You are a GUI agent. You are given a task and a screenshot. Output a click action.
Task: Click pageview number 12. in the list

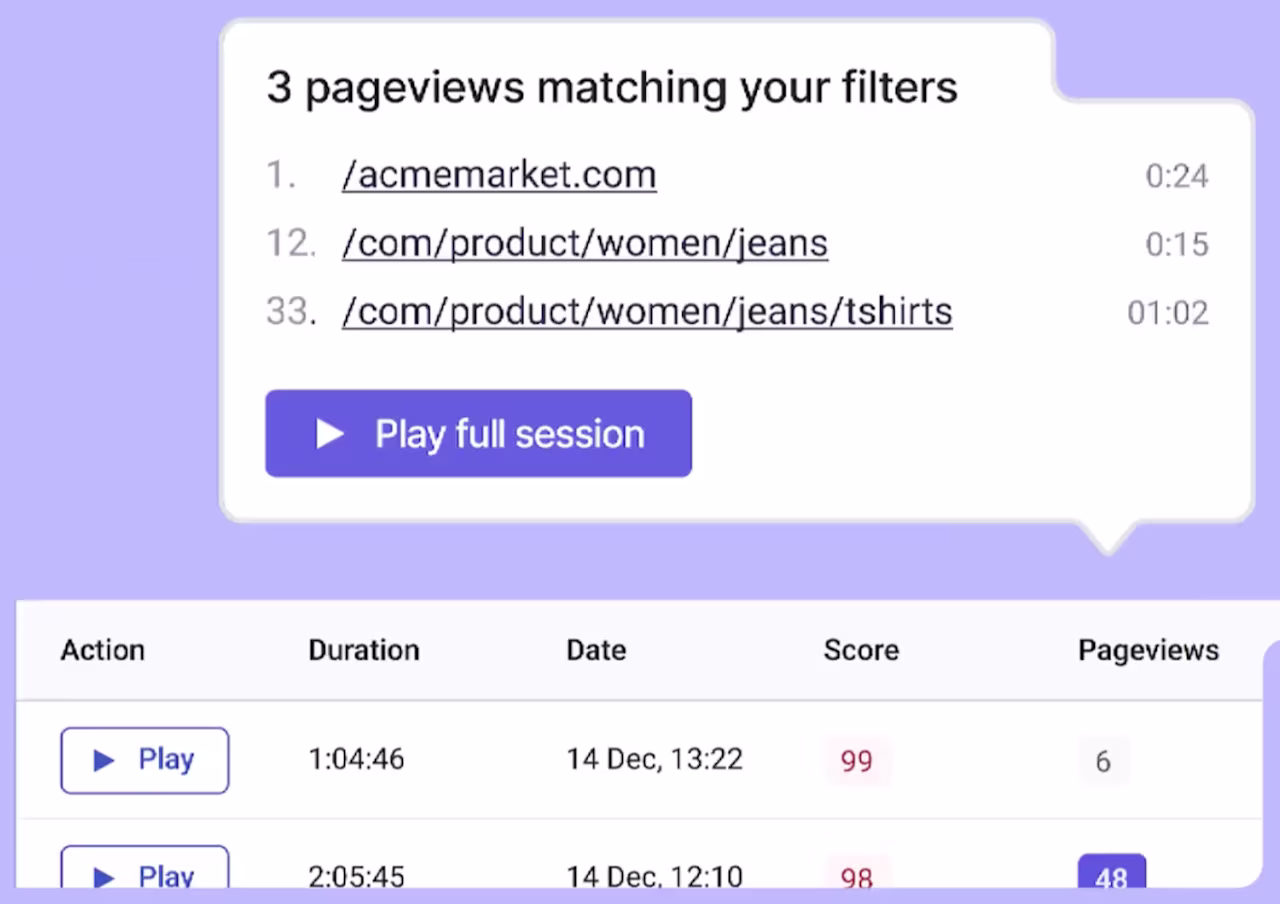[x=291, y=243]
